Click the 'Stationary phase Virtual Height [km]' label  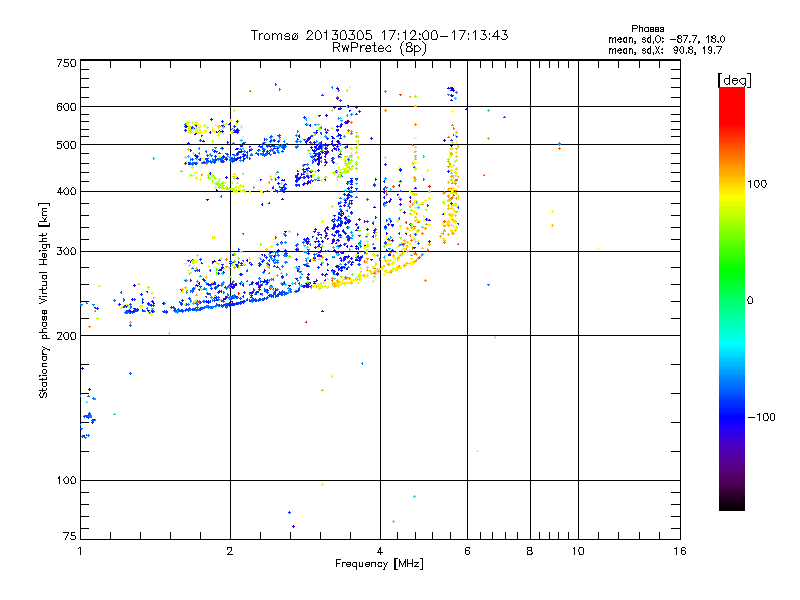point(44,300)
